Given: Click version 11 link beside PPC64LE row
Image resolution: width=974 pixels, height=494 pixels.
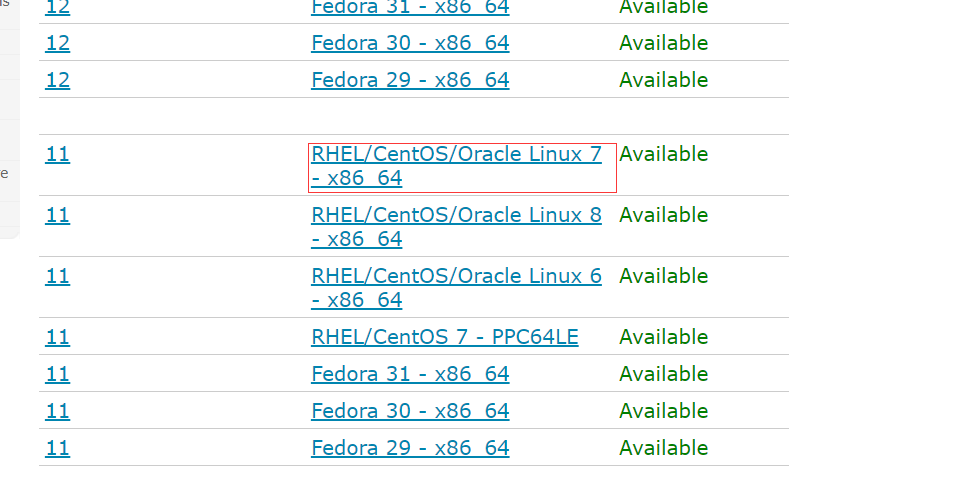Looking at the screenshot, I should pyautogui.click(x=58, y=337).
